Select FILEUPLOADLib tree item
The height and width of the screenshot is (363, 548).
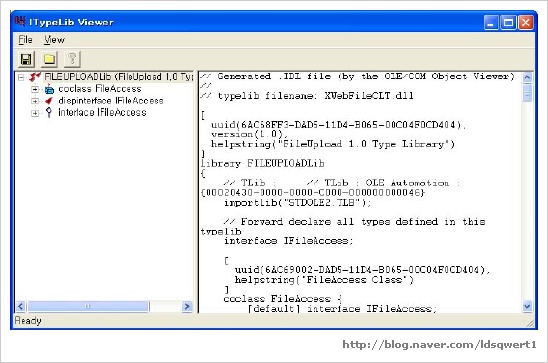coord(118,77)
